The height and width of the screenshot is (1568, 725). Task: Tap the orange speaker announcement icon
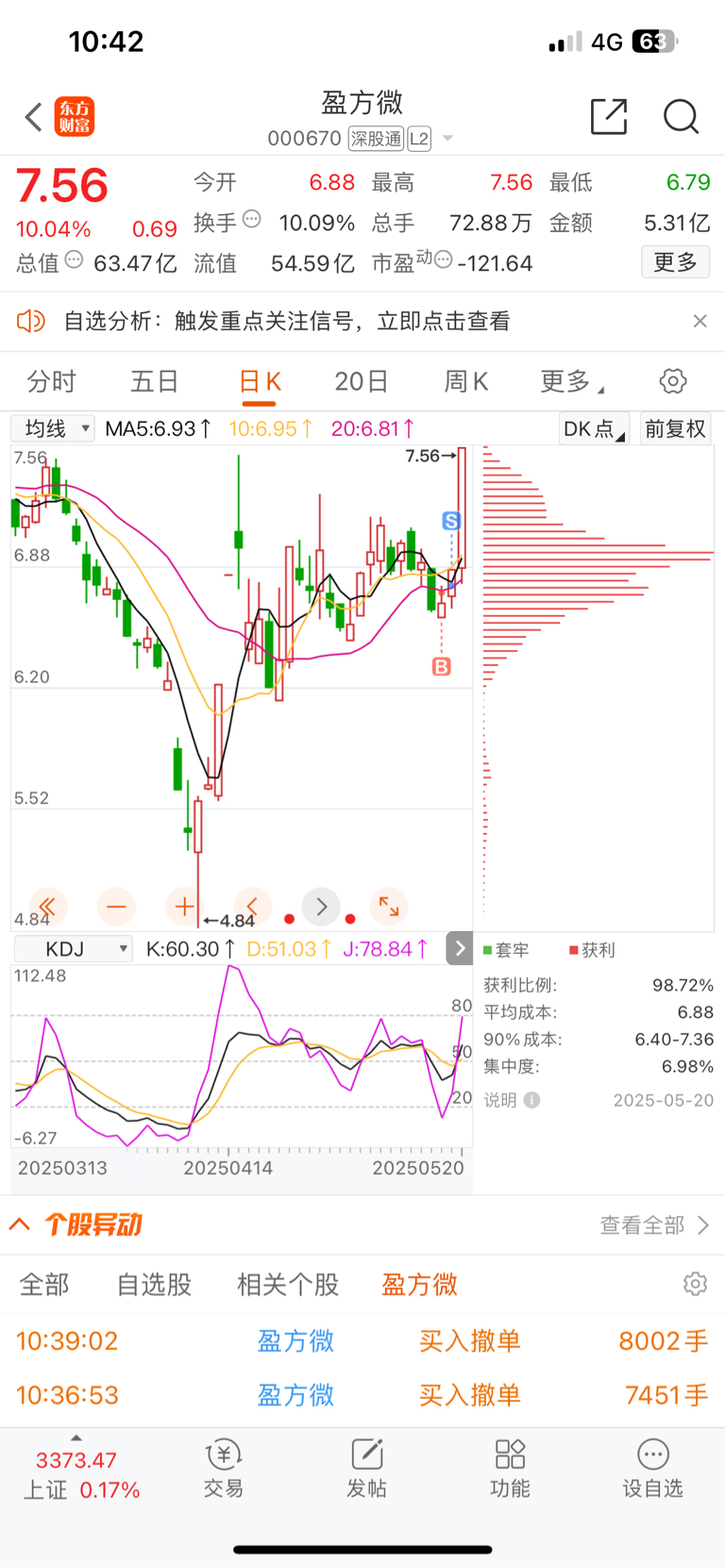[x=31, y=321]
